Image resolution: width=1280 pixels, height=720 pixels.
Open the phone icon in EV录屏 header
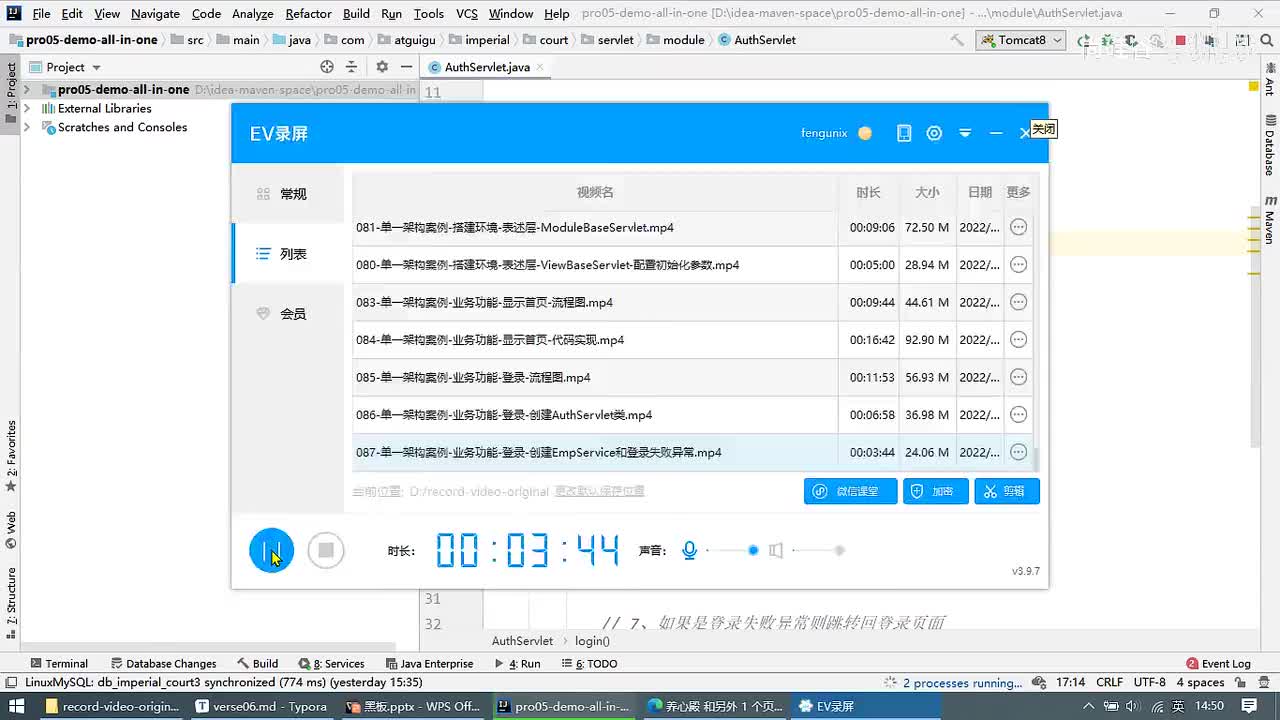[904, 133]
